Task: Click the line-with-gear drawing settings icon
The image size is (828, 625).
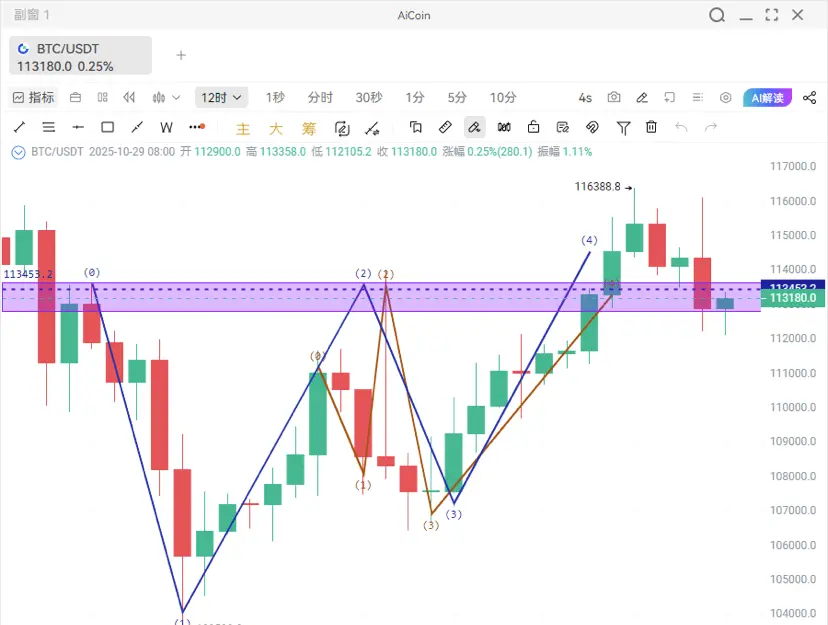Action: (x=372, y=128)
